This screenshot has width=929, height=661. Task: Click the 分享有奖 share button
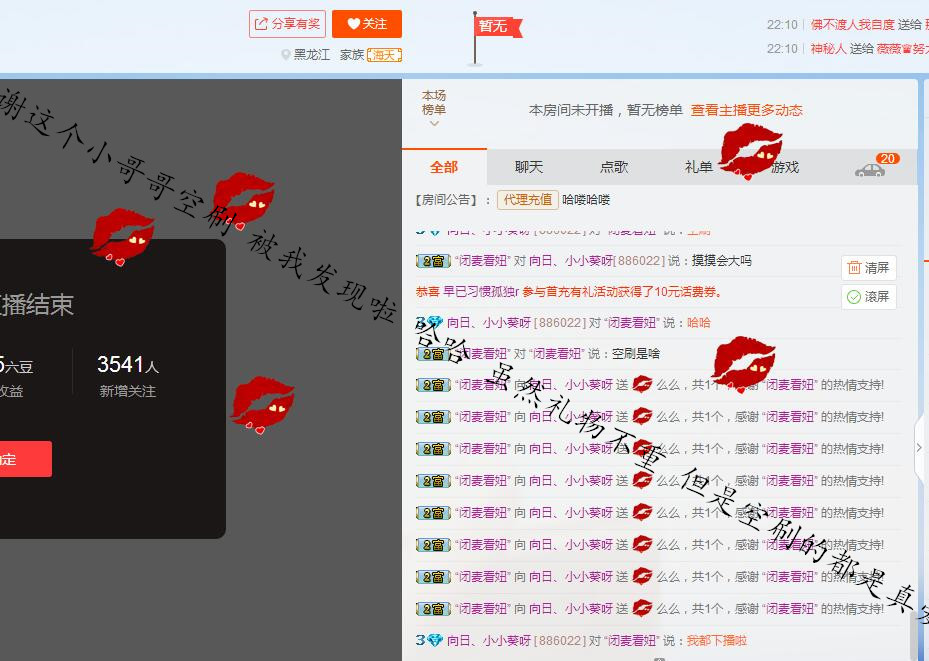pyautogui.click(x=287, y=24)
